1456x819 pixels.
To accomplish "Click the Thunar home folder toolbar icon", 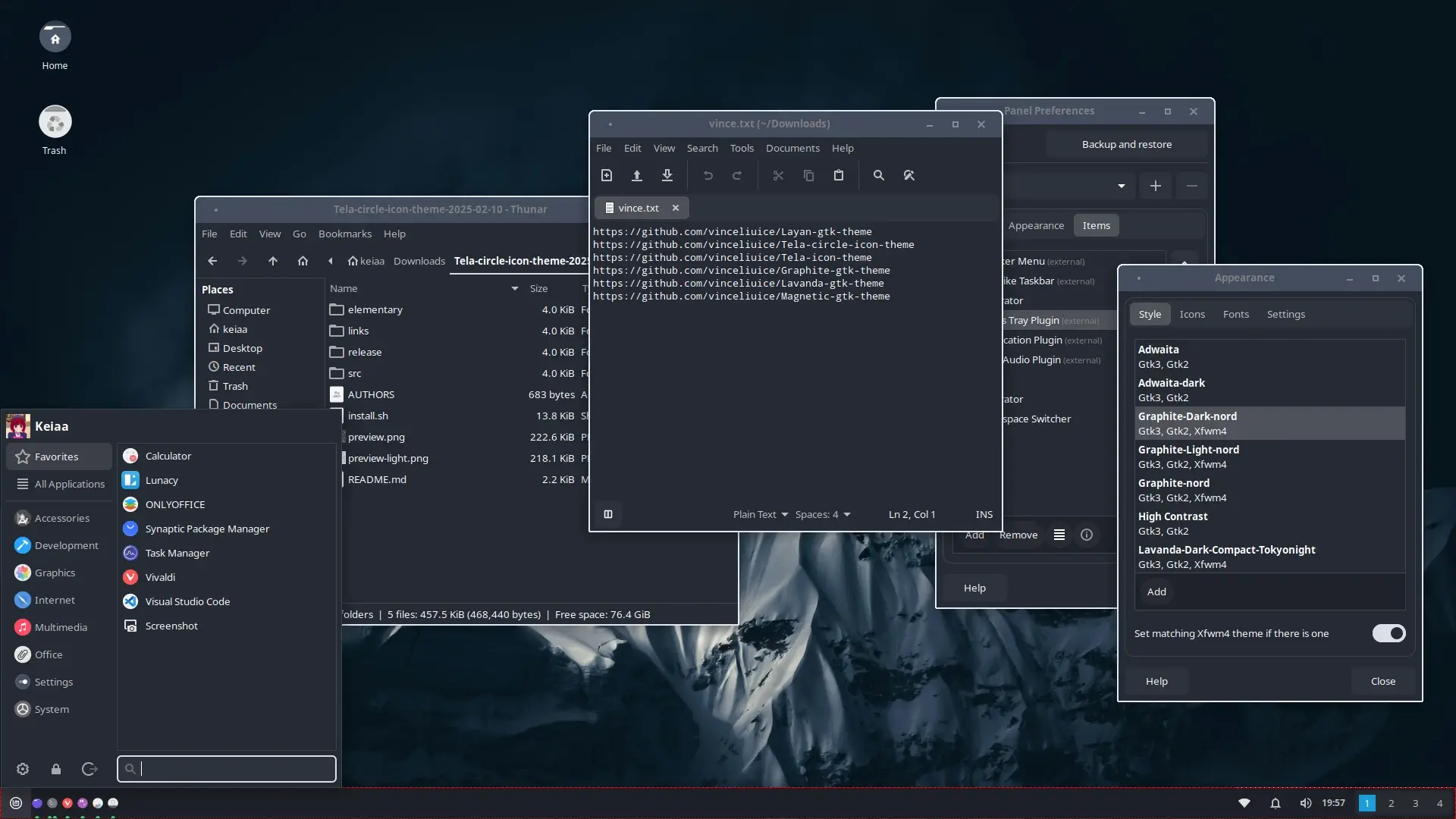I will point(303,261).
